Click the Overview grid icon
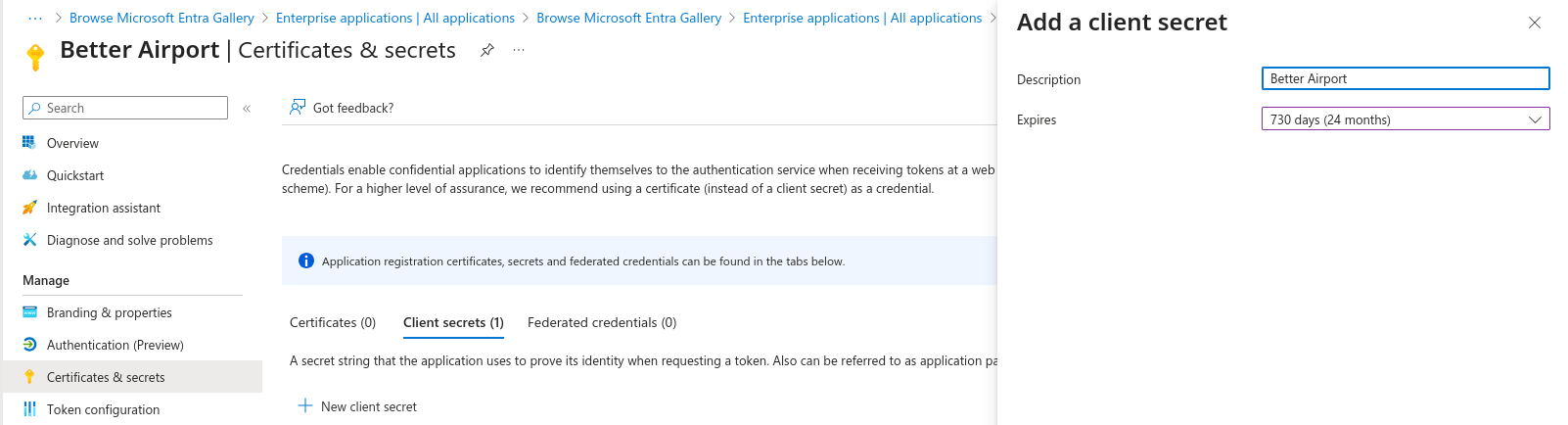 pyautogui.click(x=29, y=143)
